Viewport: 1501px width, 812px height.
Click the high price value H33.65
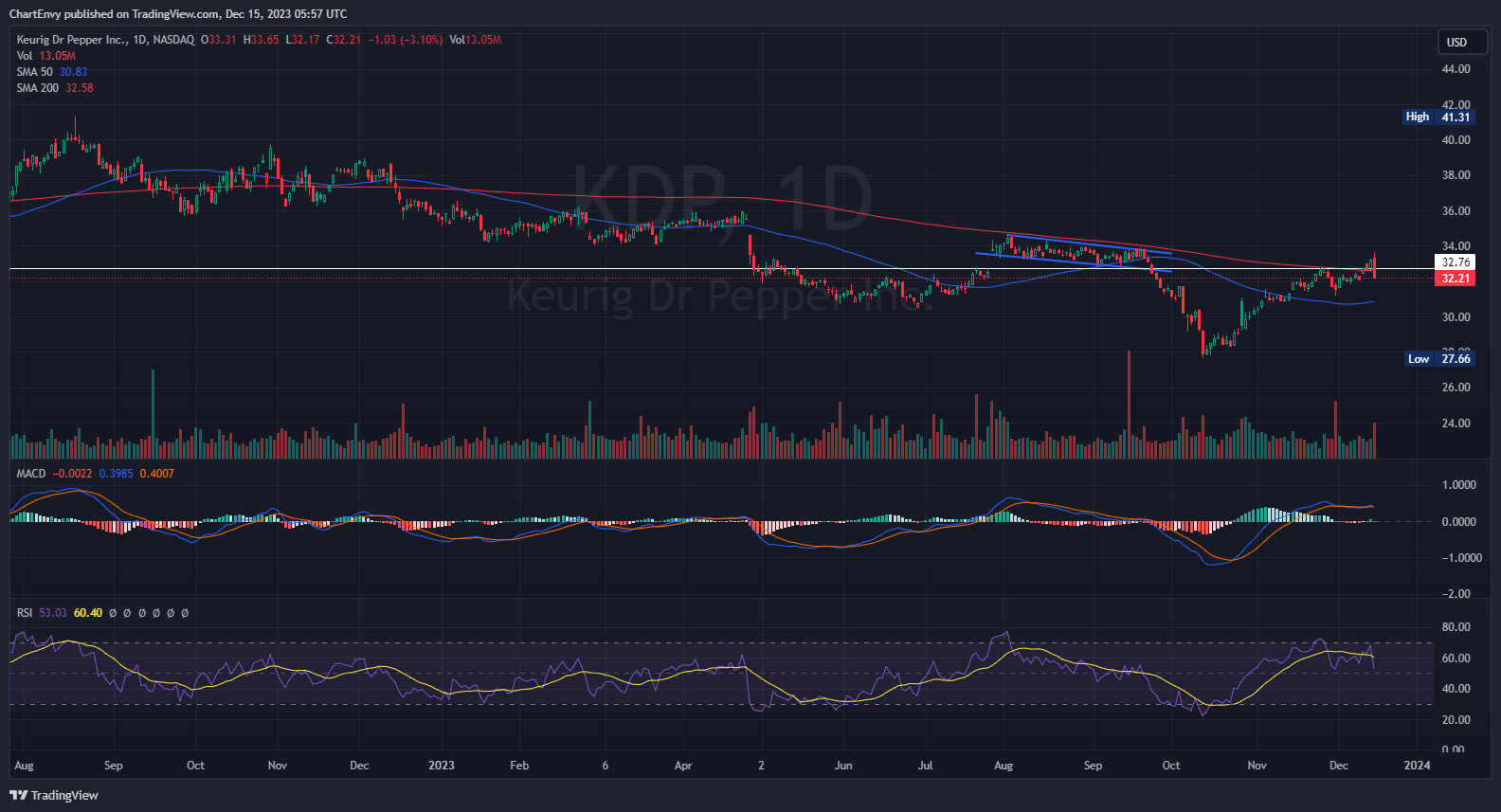tap(262, 40)
